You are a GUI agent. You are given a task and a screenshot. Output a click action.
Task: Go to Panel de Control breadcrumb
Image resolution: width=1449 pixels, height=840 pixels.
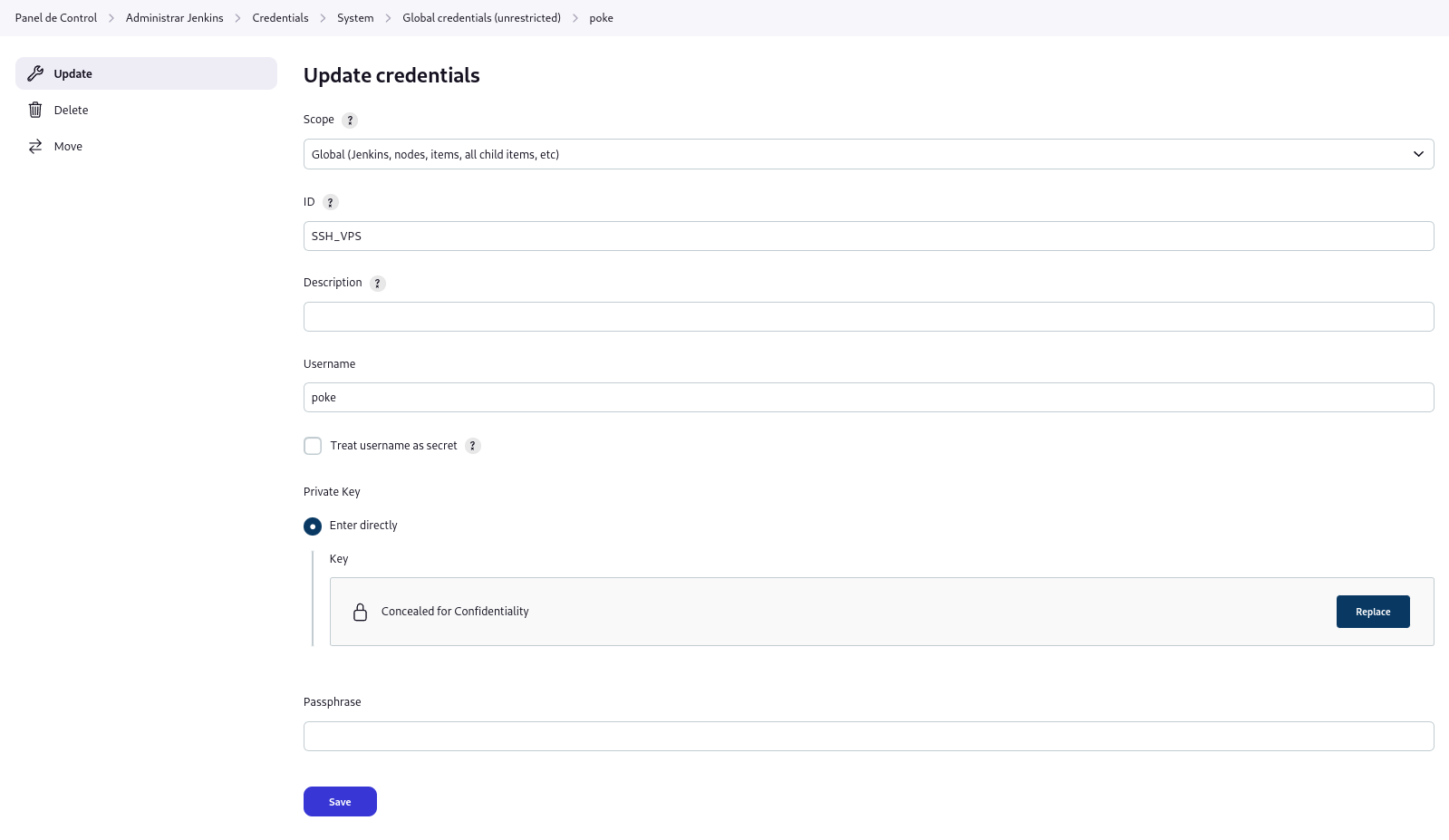[x=56, y=18]
